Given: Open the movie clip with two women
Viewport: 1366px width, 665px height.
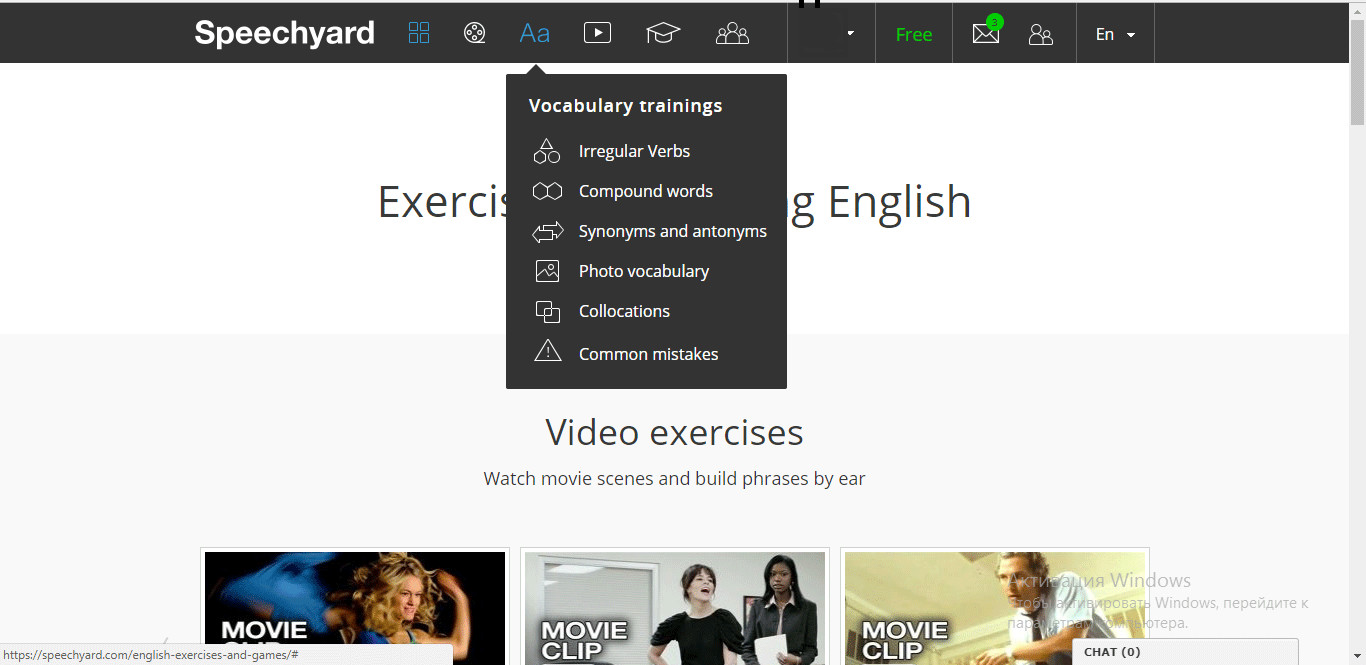Looking at the screenshot, I should click(x=675, y=607).
